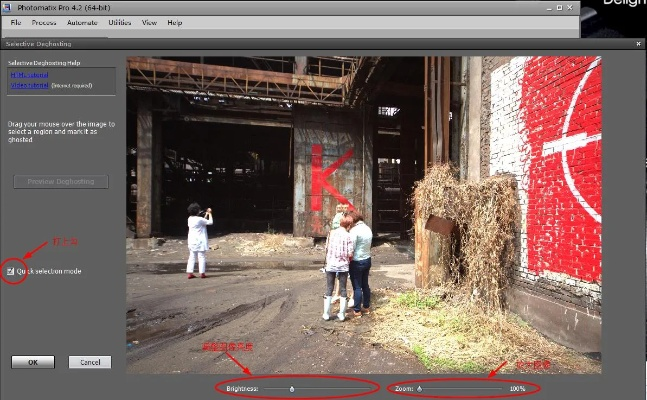
Task: Open the Utilities menu
Action: pyautogui.click(x=119, y=22)
